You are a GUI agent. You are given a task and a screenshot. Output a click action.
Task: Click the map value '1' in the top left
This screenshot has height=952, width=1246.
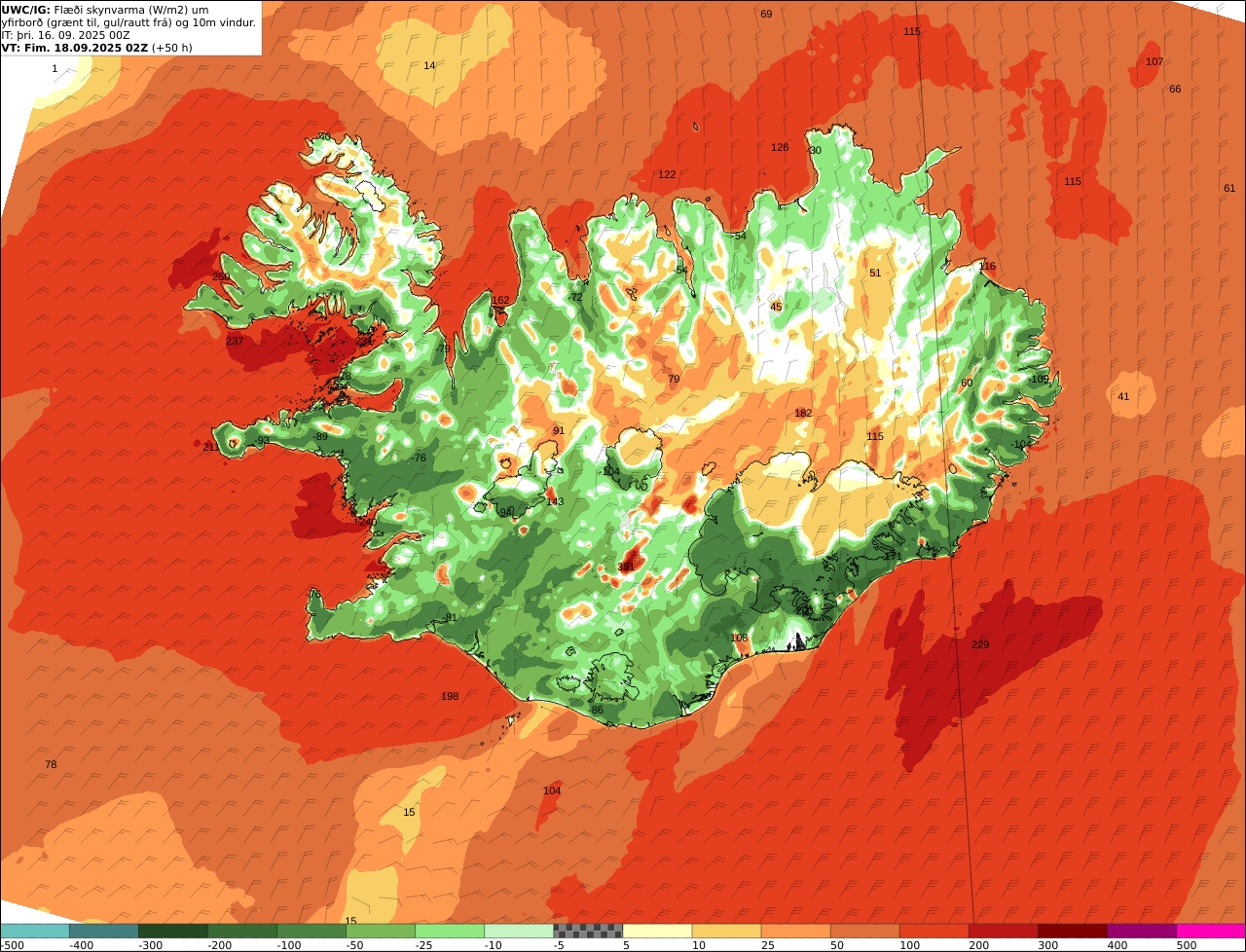(55, 69)
